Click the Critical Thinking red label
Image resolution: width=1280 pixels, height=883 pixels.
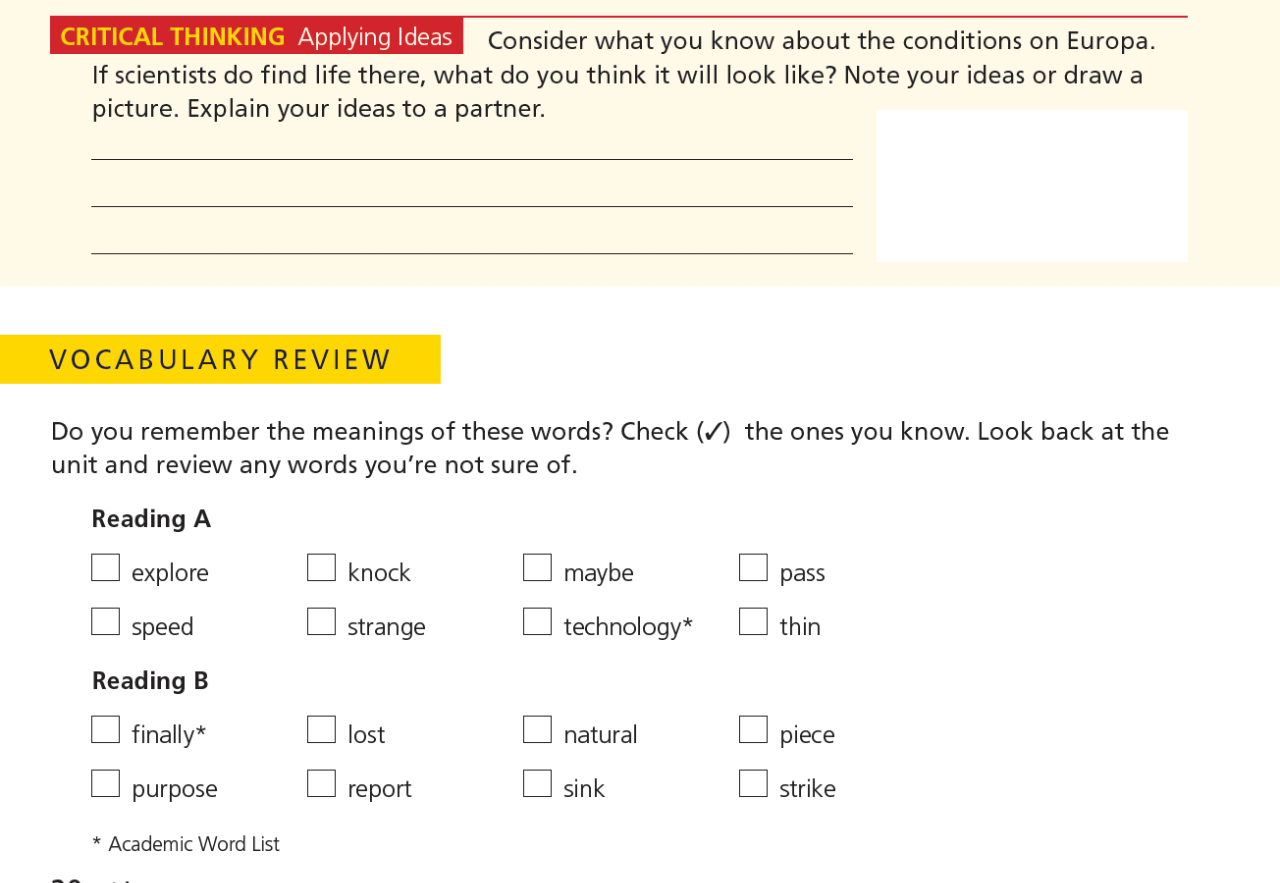[256, 36]
